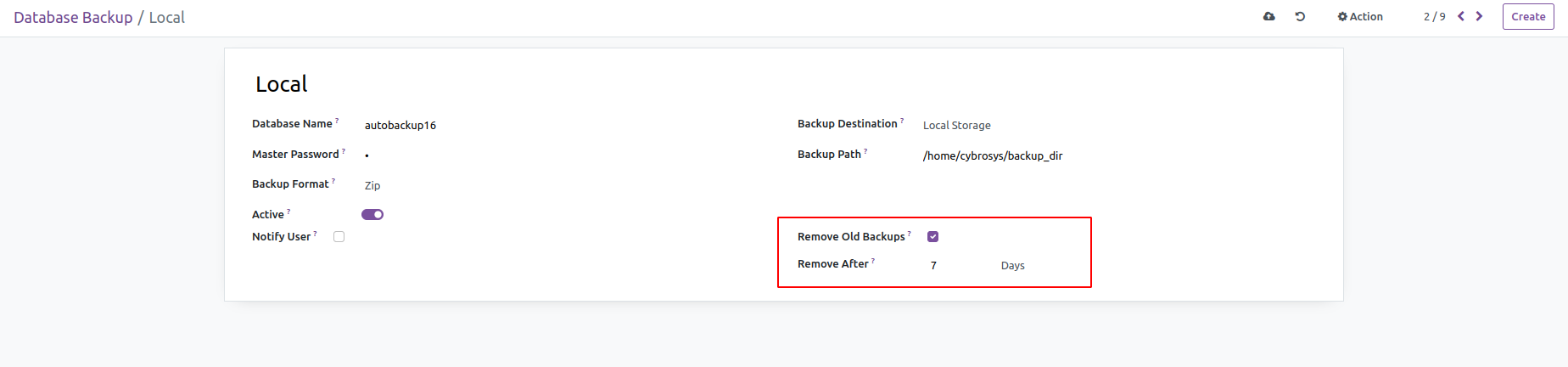Enable the Notify User checkbox

pyautogui.click(x=339, y=237)
